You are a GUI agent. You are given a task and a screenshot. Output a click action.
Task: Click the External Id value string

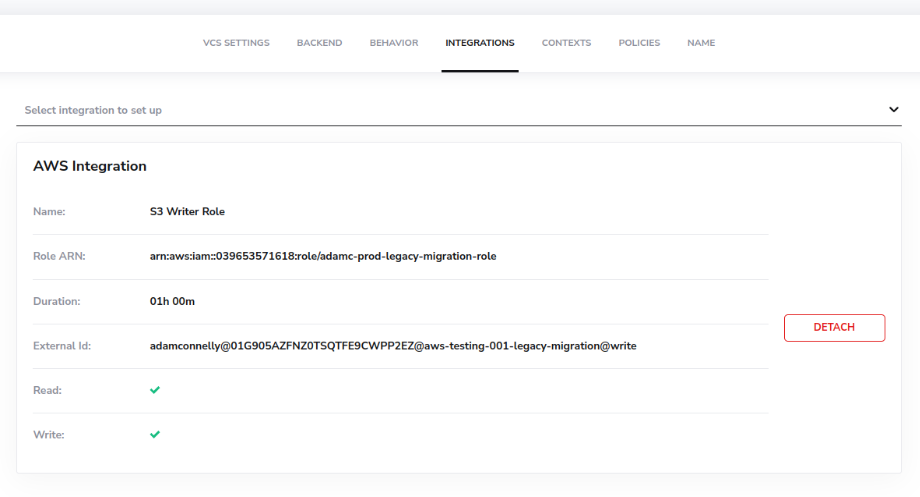[393, 346]
